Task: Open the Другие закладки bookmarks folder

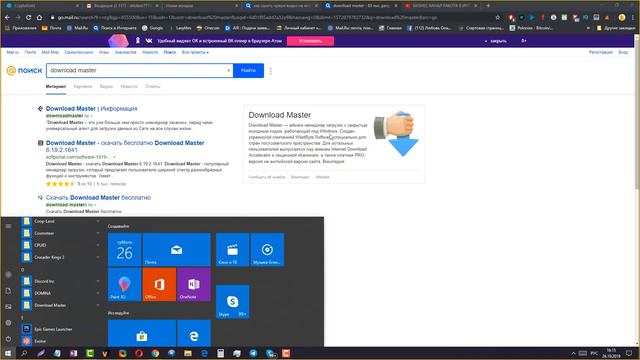Action: point(616,28)
